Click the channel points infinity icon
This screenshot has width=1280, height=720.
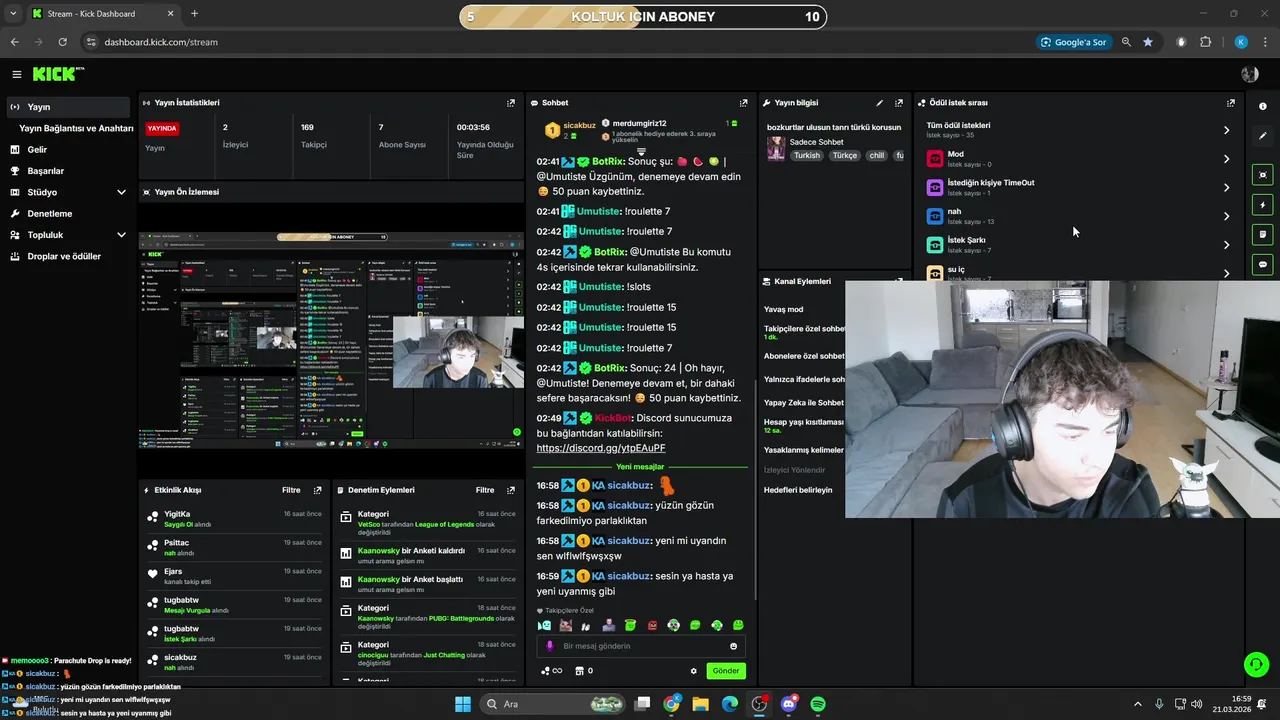(x=552, y=671)
